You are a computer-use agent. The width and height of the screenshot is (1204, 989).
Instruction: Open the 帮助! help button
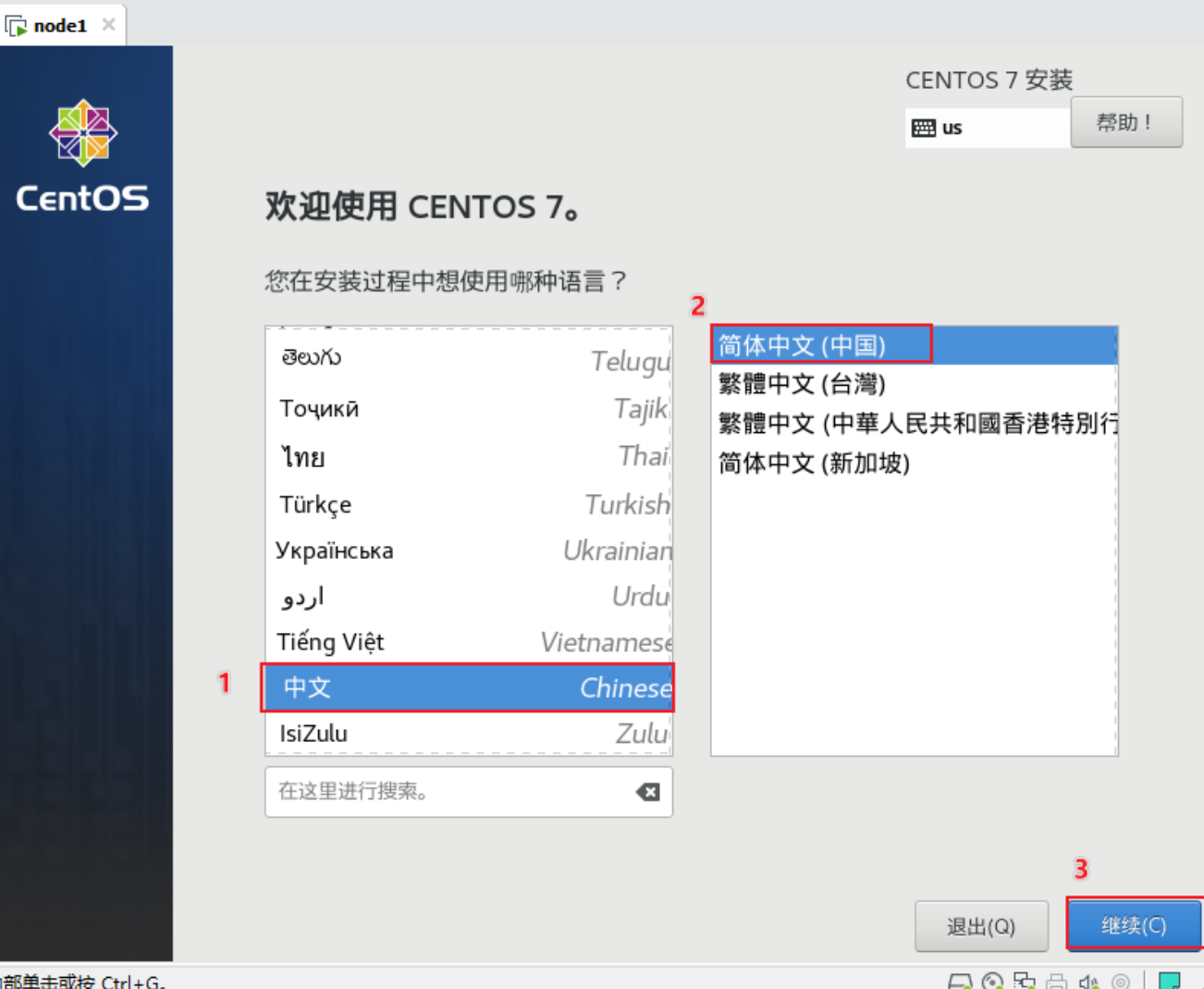(1126, 122)
